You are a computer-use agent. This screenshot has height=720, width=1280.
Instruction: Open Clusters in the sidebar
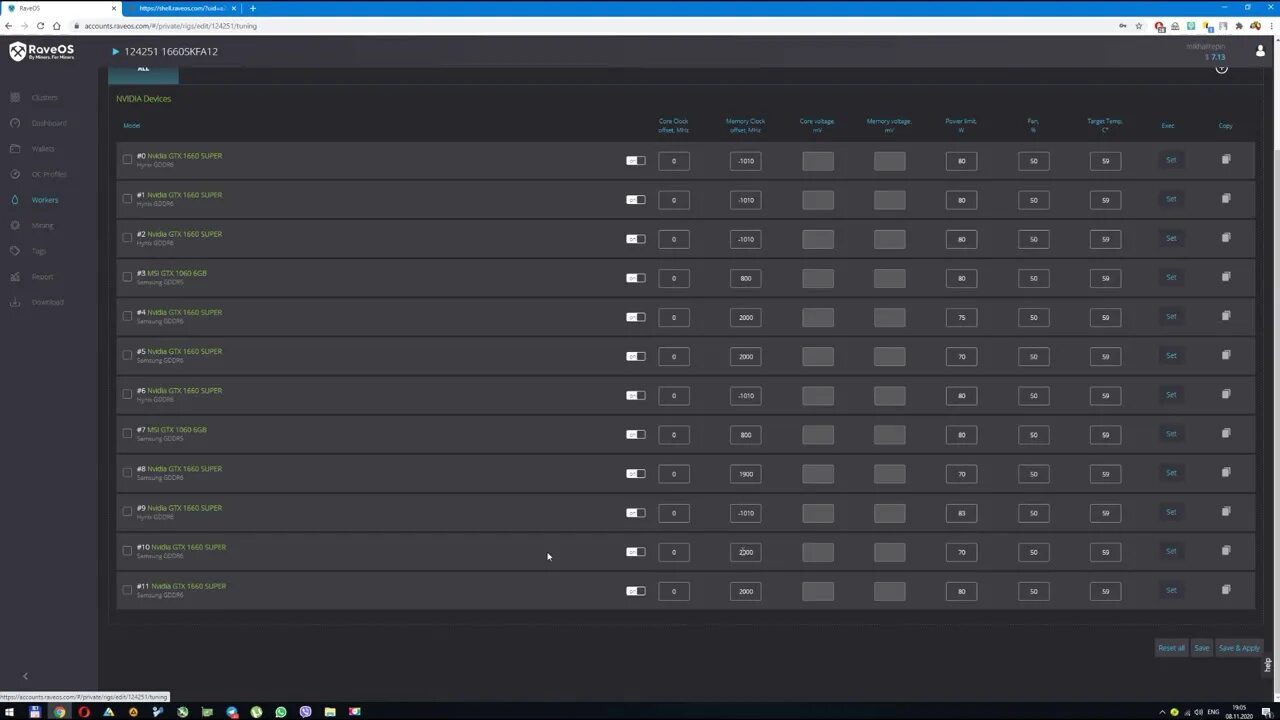point(44,97)
